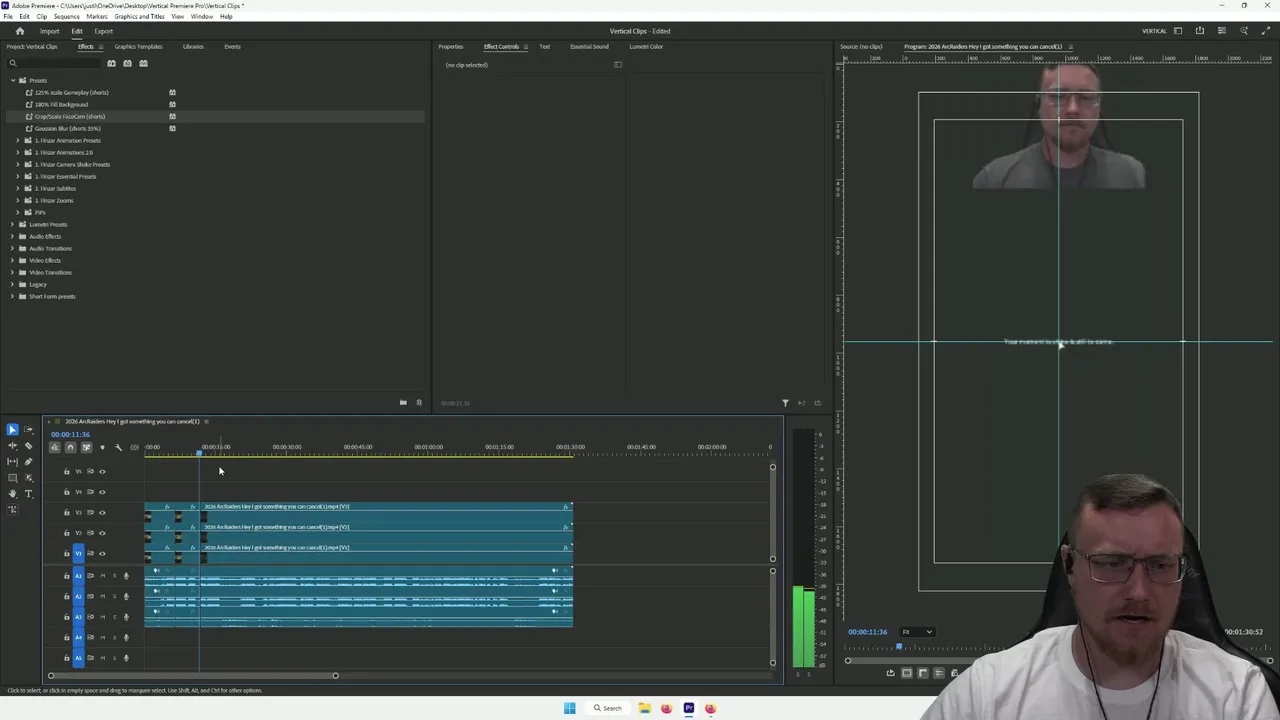Filter by Accelerated Effects icon
The image size is (1280, 720).
(x=111, y=63)
